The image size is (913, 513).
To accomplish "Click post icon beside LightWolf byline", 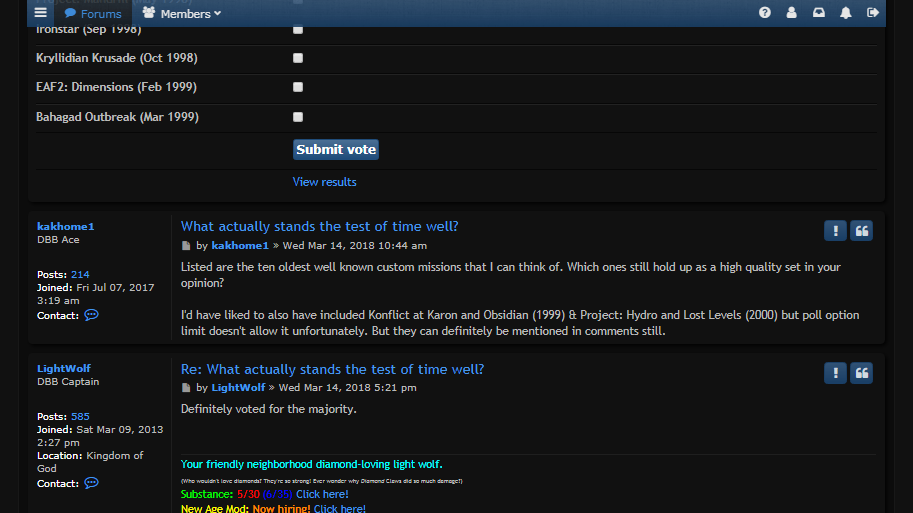I will tap(186, 388).
